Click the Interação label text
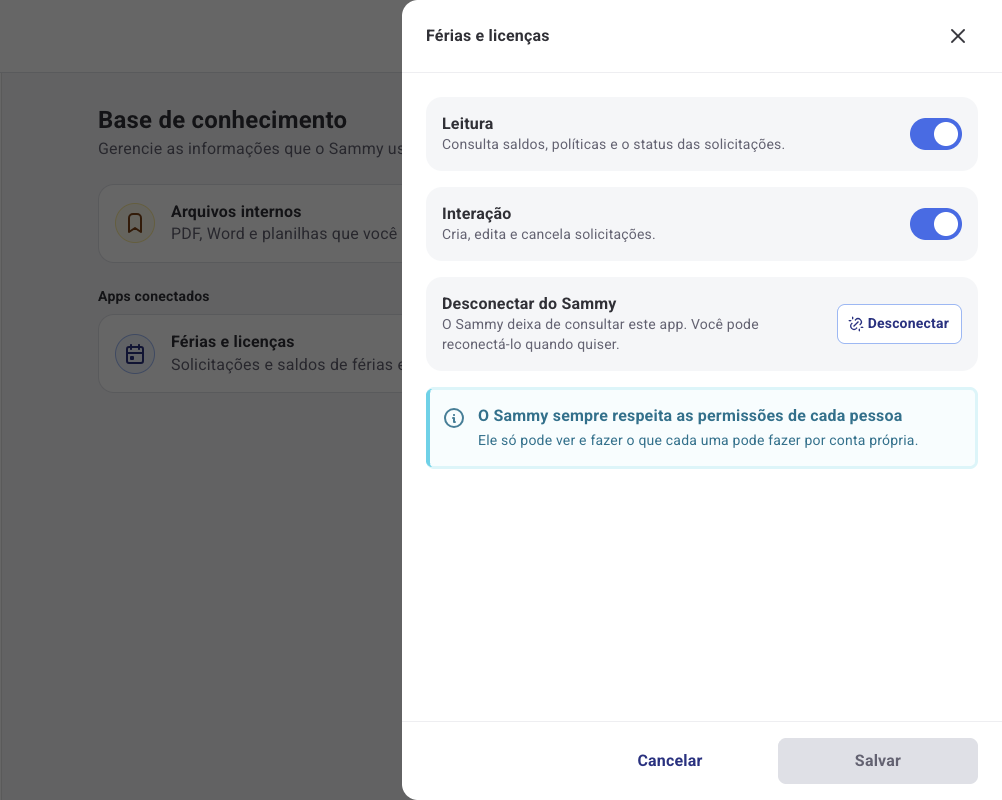This screenshot has height=800, width=1002. pyautogui.click(x=477, y=213)
